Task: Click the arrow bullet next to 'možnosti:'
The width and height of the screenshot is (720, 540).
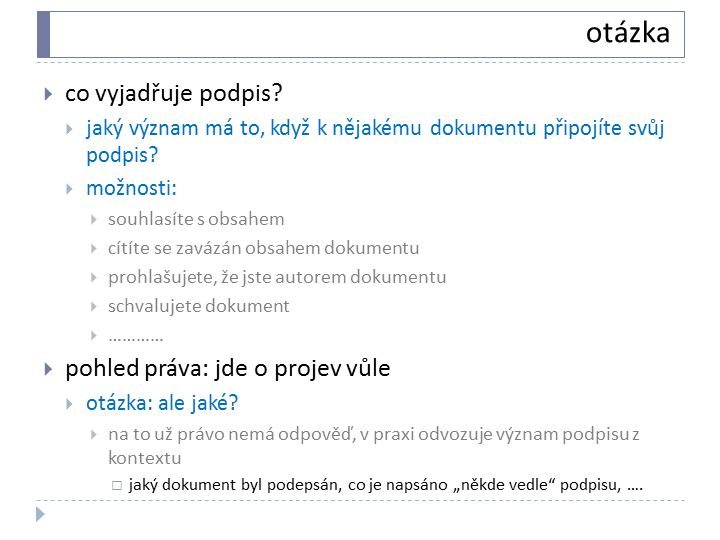Action: click(69, 189)
